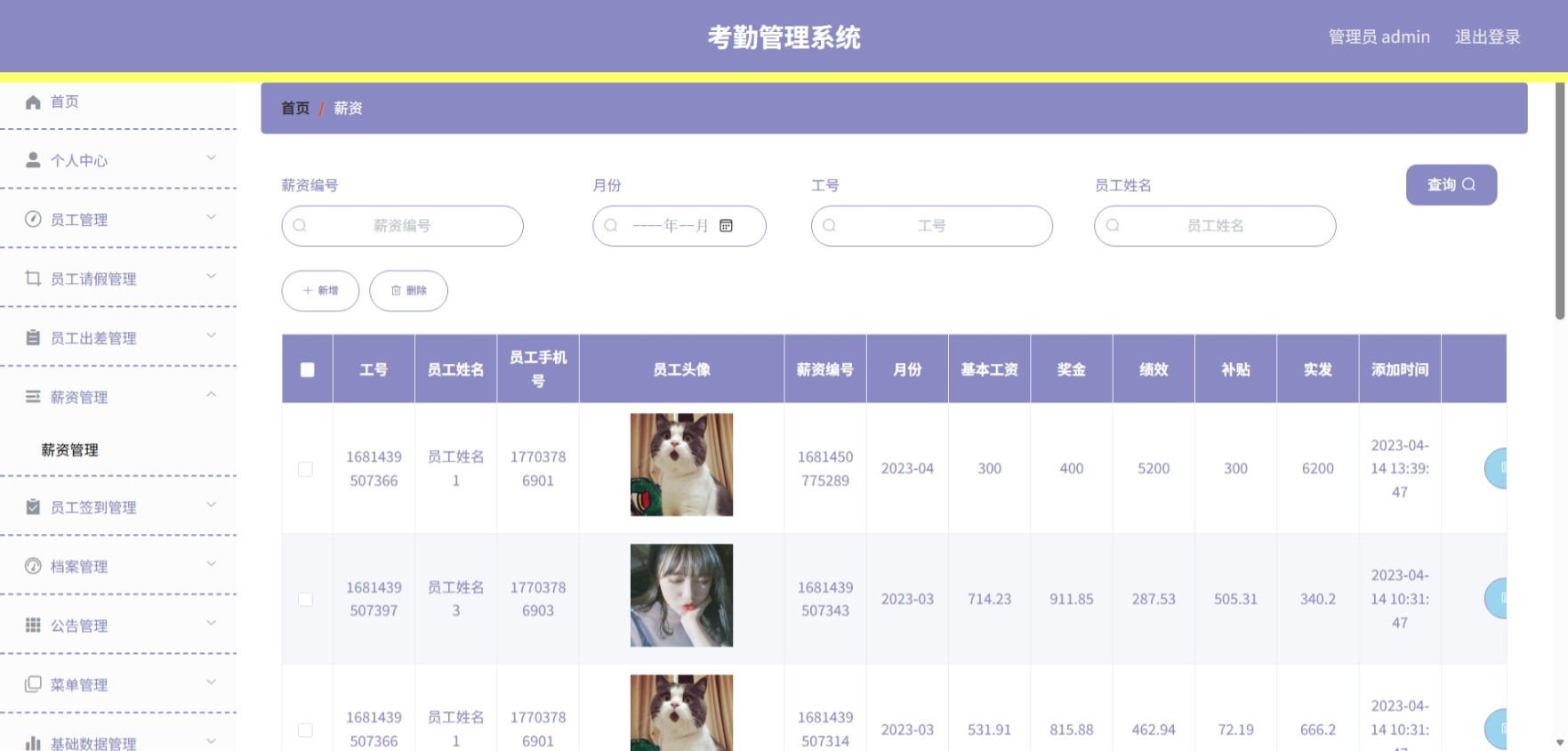This screenshot has width=1568, height=751.
Task: Open 员工签到管理 sidebar menu
Action: (118, 506)
